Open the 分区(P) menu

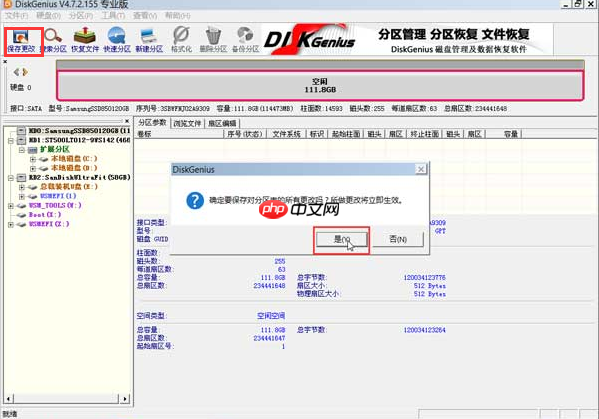81,16
